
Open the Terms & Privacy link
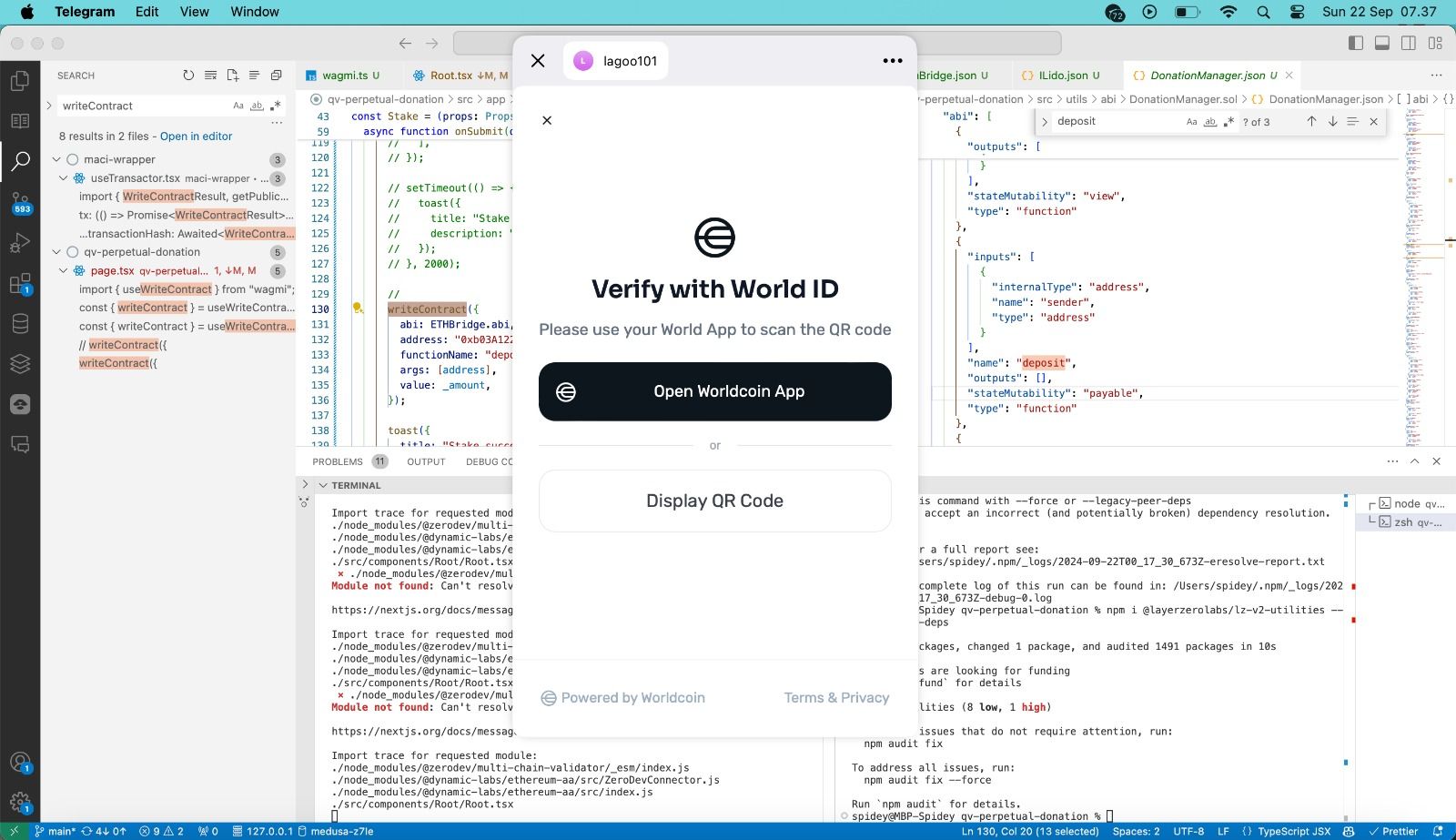[x=836, y=697]
